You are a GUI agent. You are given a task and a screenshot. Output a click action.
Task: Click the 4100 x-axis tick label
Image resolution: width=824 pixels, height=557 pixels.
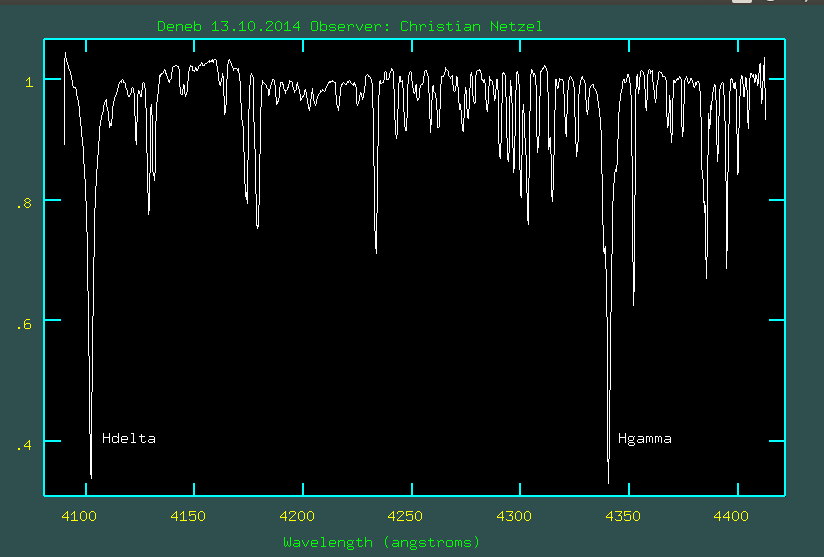click(79, 516)
